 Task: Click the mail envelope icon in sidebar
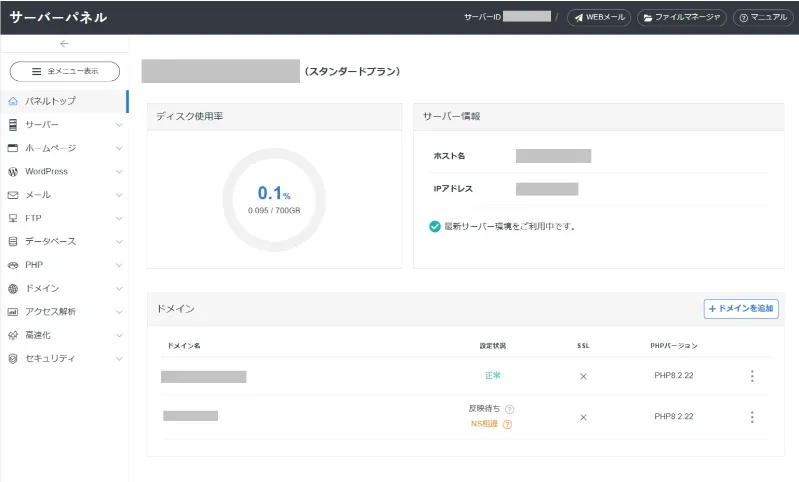(x=13, y=195)
